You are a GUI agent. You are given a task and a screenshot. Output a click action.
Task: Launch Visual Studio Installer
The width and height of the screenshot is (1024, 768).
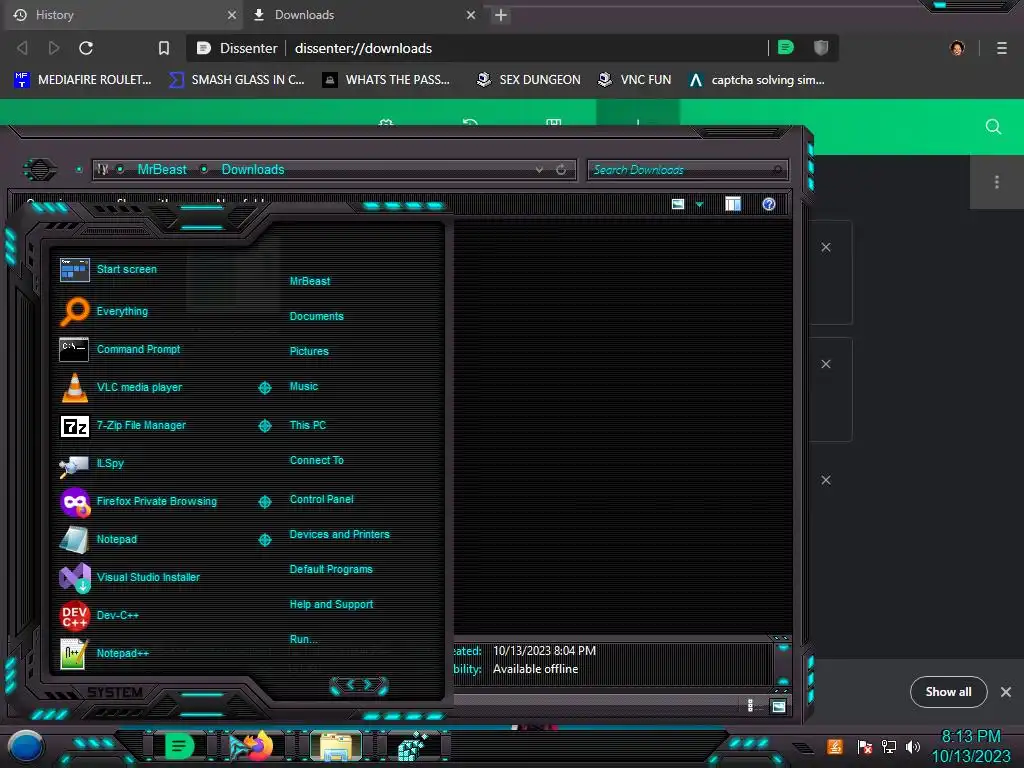click(130, 577)
